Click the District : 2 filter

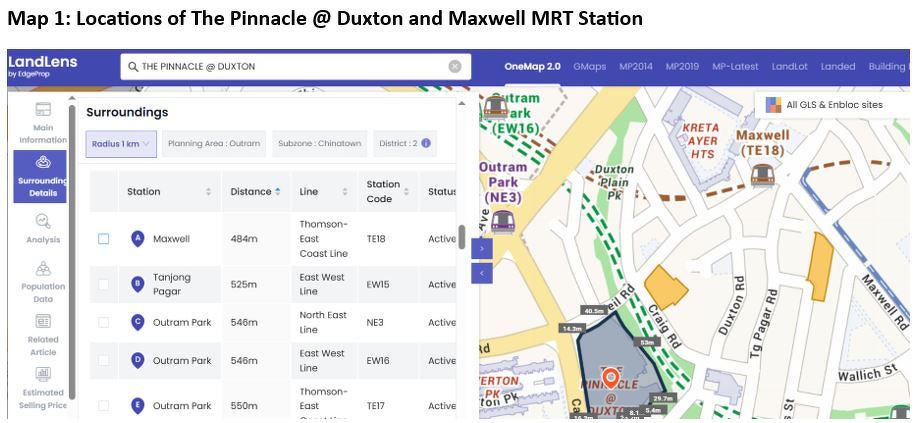(x=405, y=143)
